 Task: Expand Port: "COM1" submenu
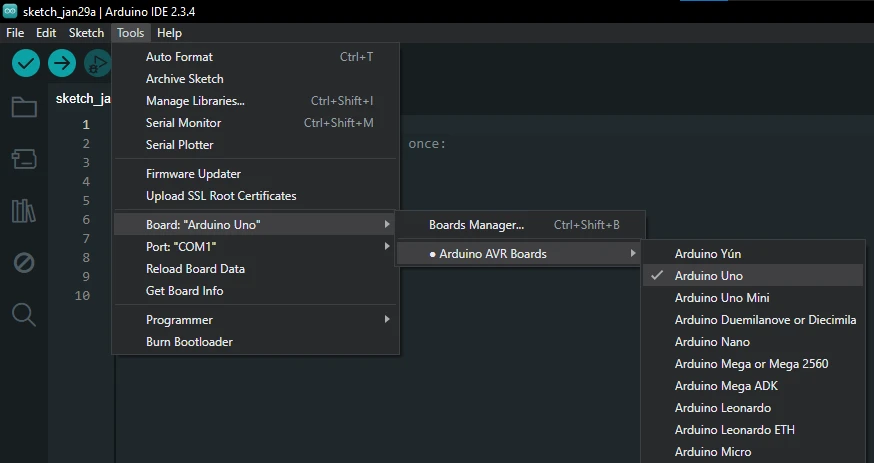(x=256, y=247)
